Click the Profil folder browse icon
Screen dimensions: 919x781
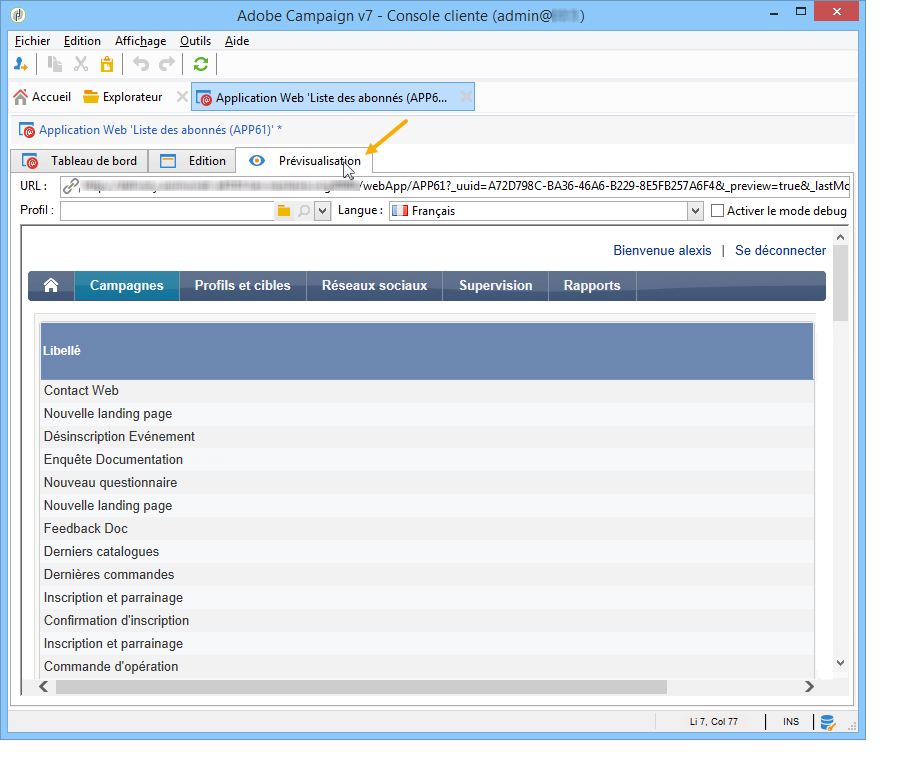coord(284,211)
